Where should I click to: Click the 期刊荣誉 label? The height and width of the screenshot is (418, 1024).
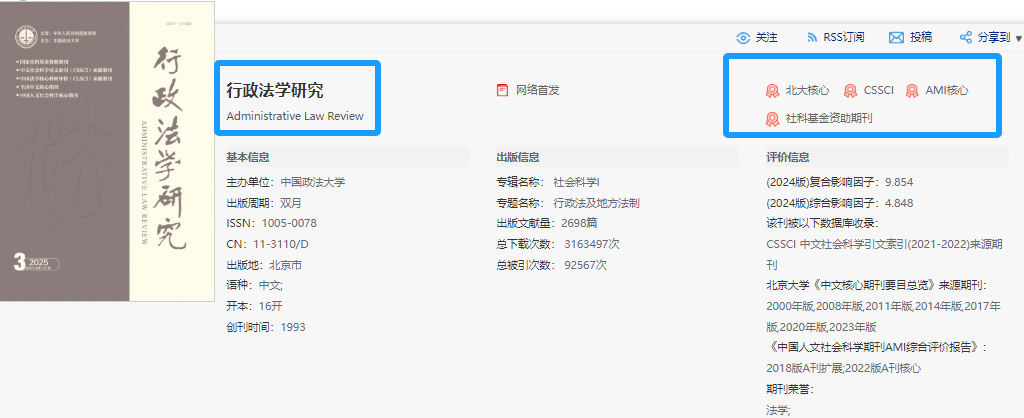(790, 389)
